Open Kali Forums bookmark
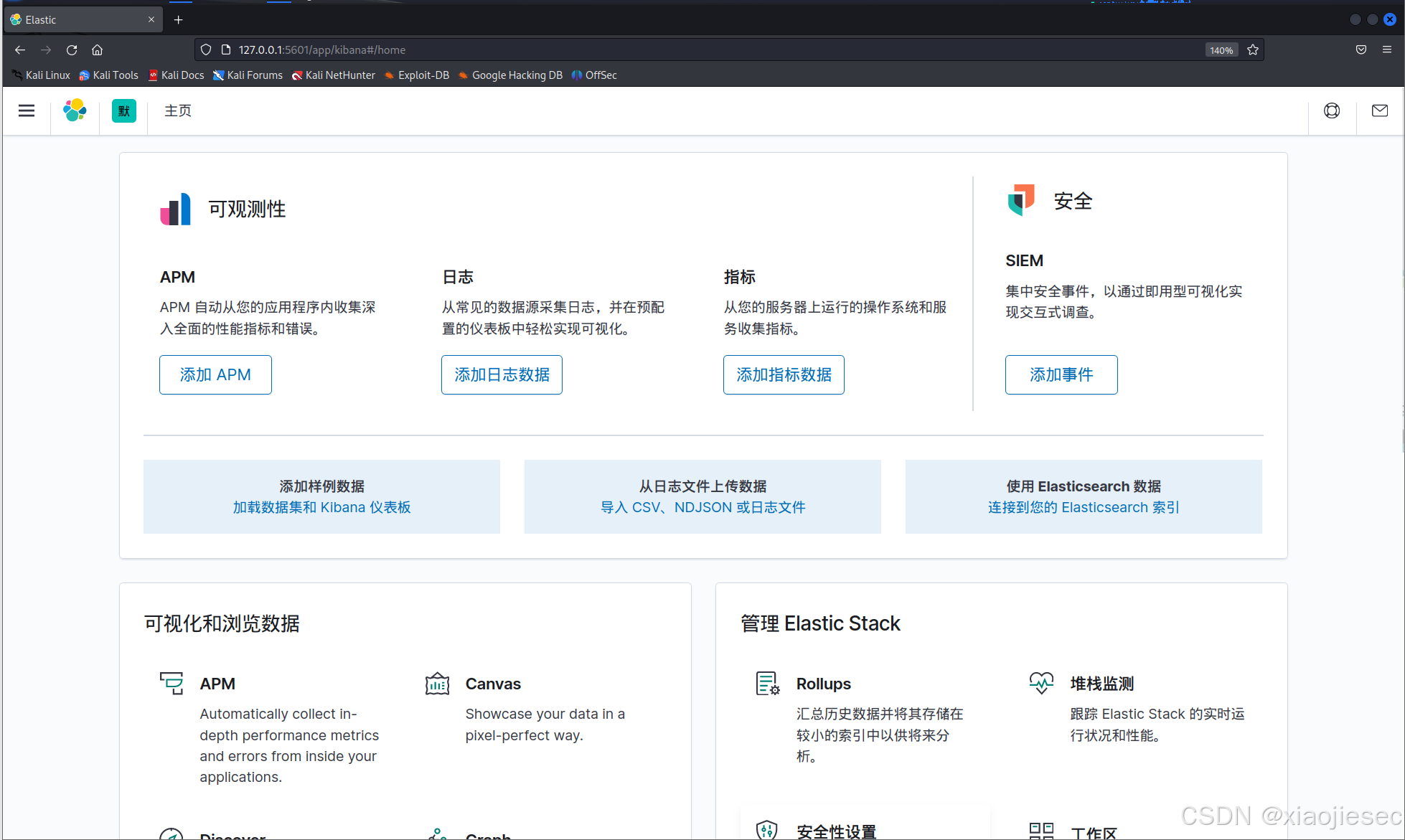The width and height of the screenshot is (1405, 840). pos(248,75)
